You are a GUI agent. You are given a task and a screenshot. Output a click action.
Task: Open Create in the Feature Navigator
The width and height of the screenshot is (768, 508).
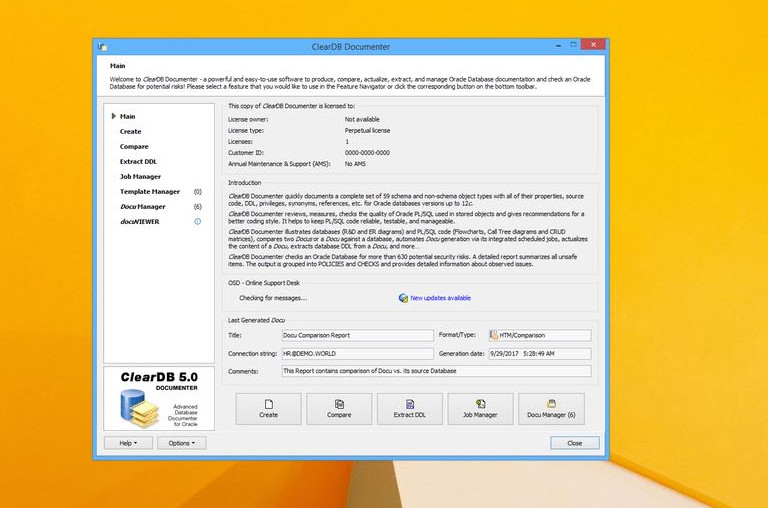pos(130,131)
